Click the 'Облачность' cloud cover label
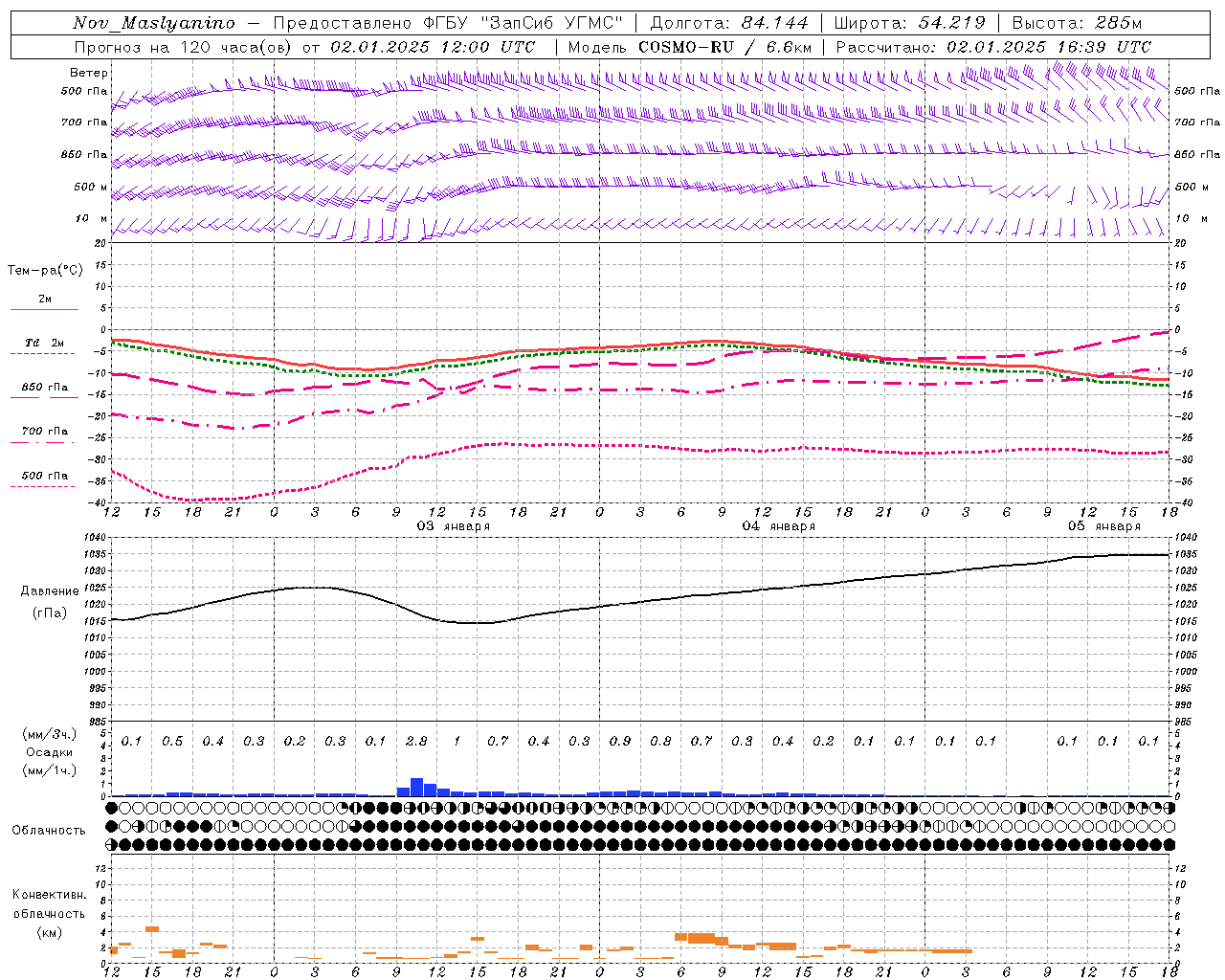This screenshot has height=980, width=1225. (49, 830)
